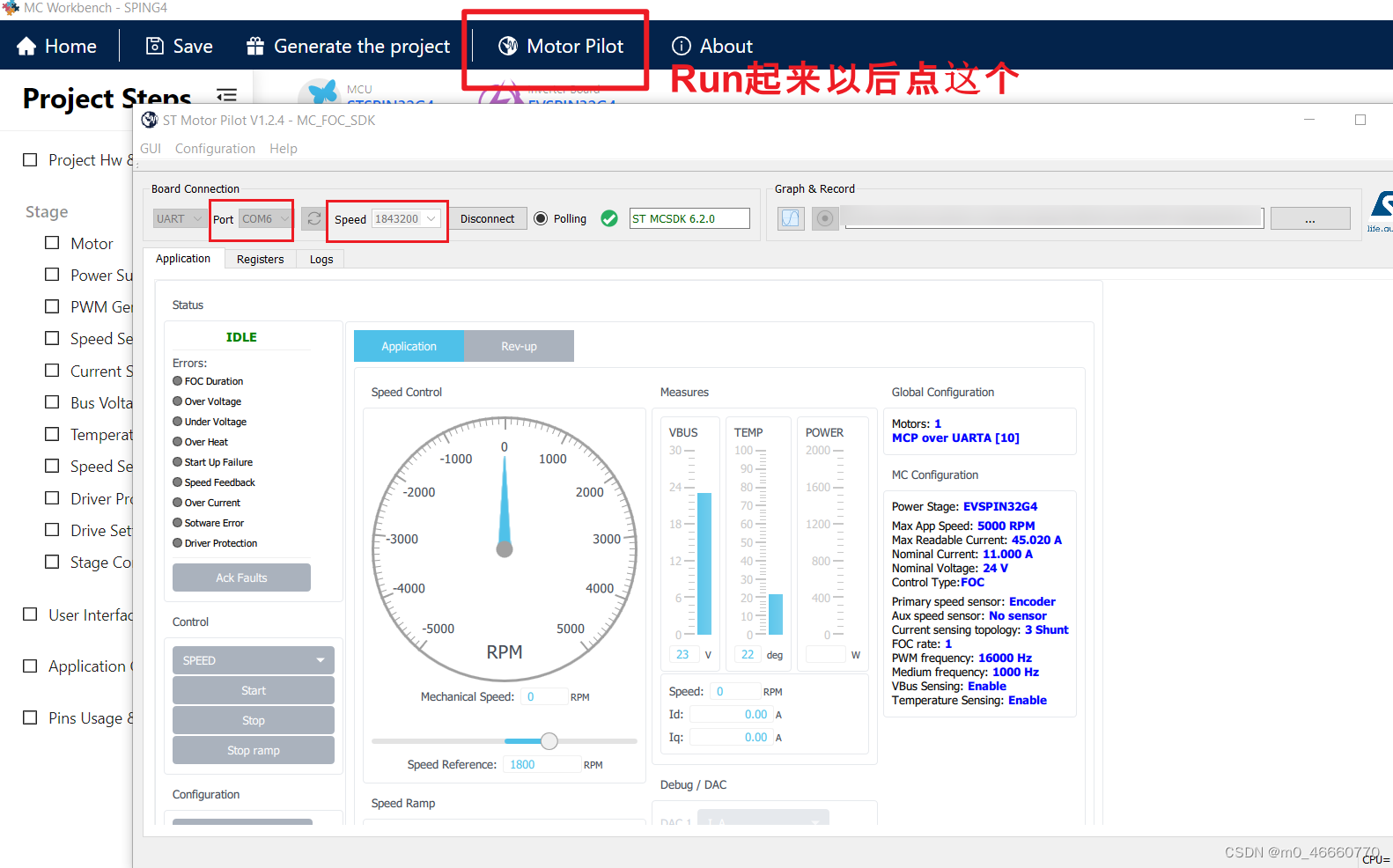Click the Over Current error indicator
Viewport: 1393px width, 868px height.
coord(178,503)
